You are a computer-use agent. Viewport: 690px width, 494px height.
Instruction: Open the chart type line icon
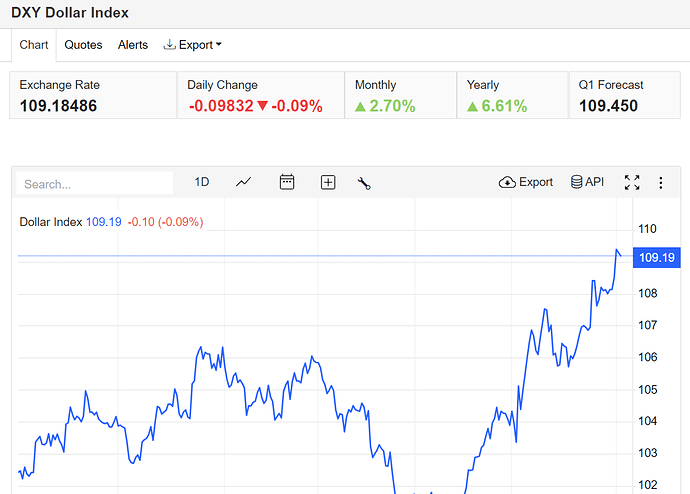[244, 182]
